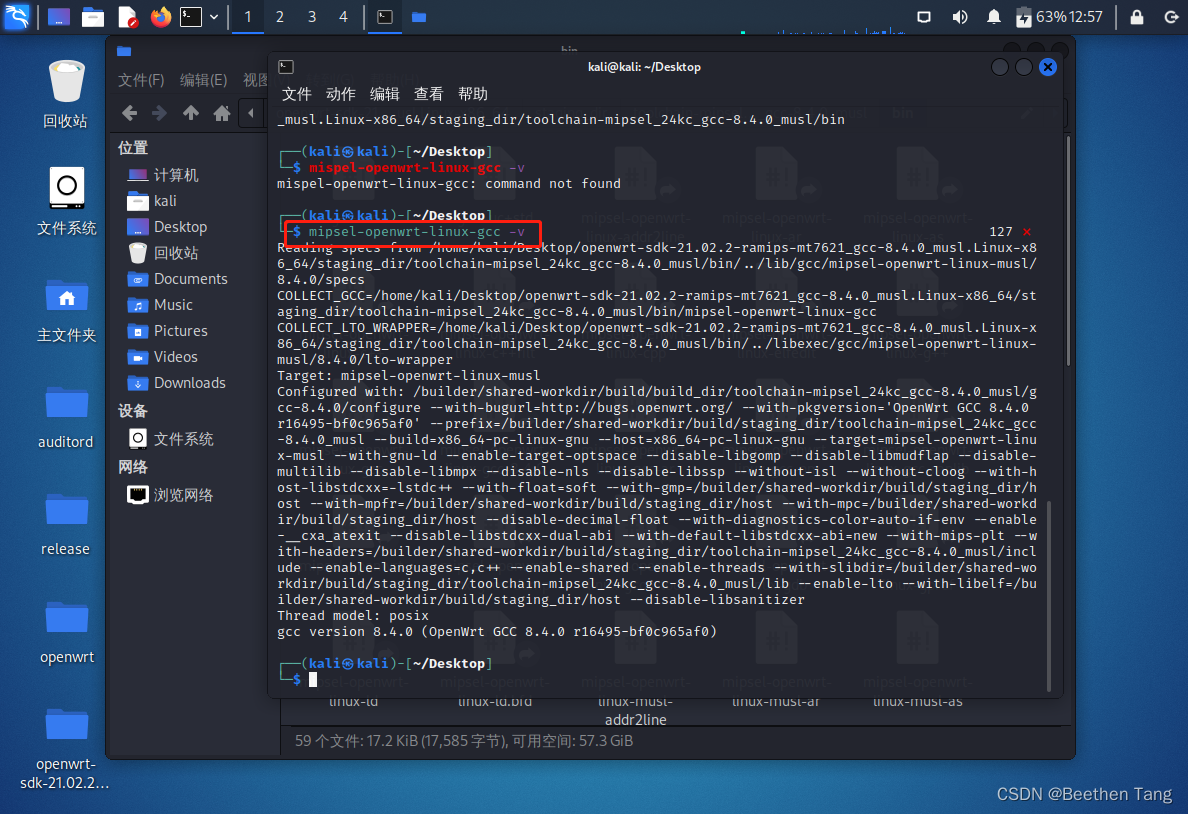Open file manager 编辑(E) menu
The image size is (1188, 814).
pyautogui.click(x=203, y=80)
